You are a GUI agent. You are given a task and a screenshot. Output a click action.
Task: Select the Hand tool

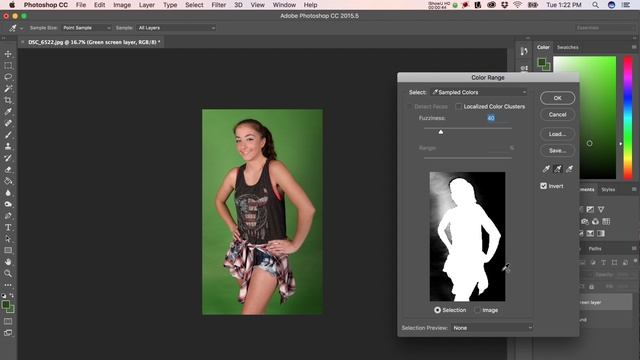pos(8,262)
